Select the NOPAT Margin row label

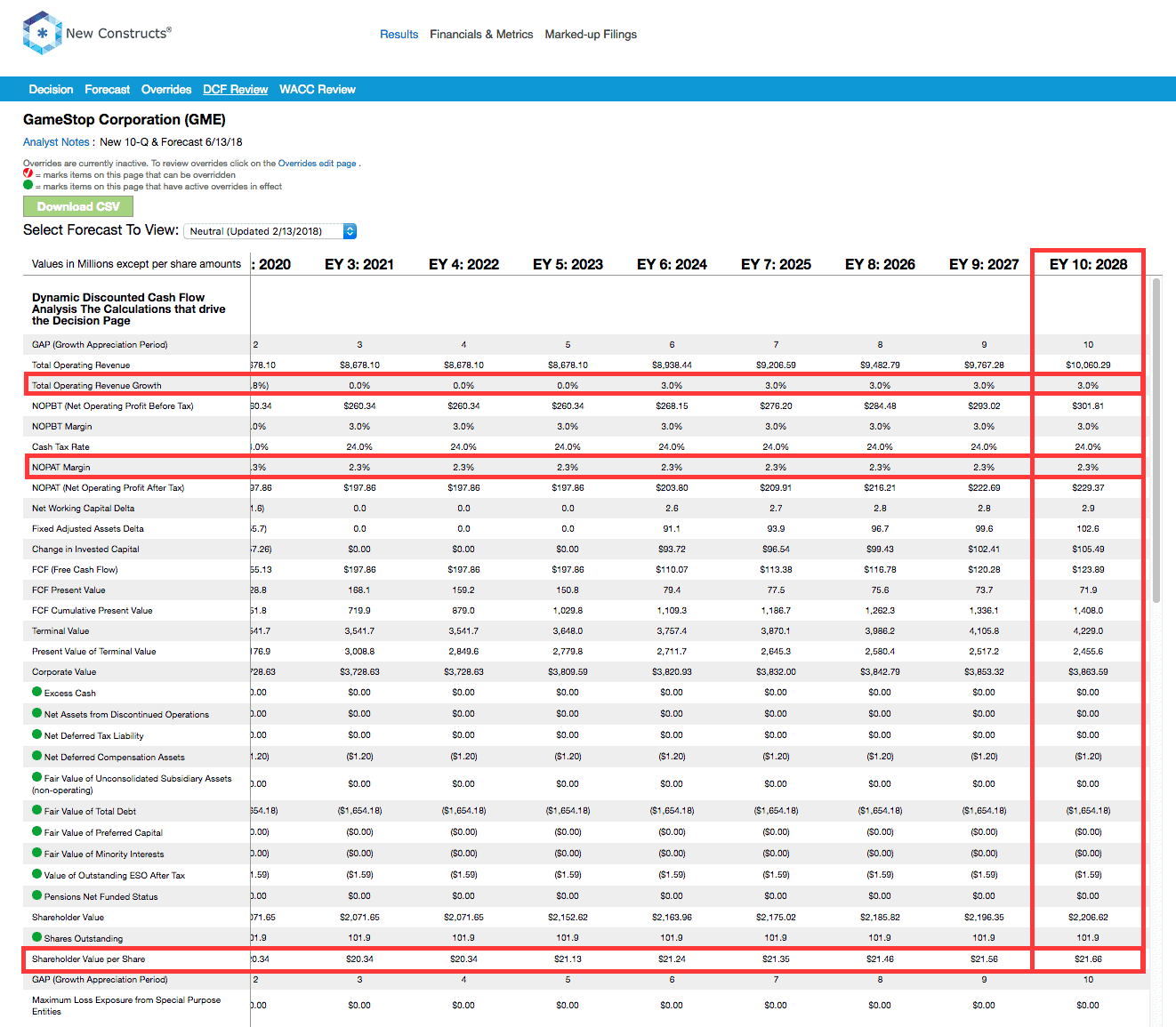pos(61,468)
